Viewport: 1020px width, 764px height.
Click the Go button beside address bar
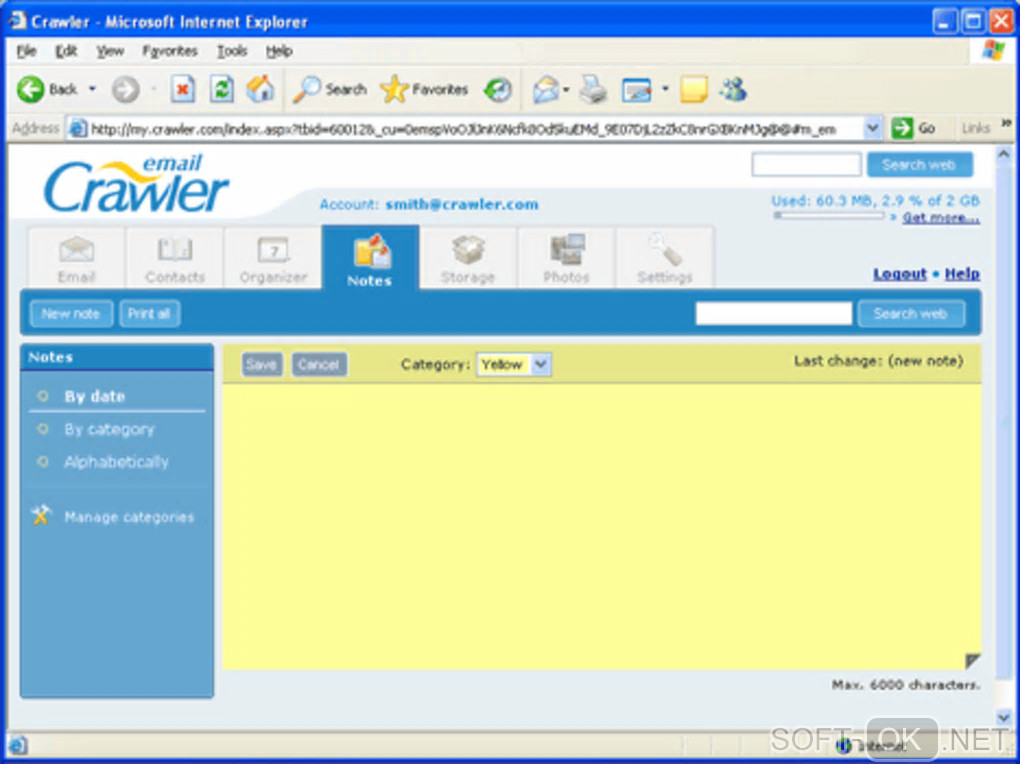coord(914,128)
